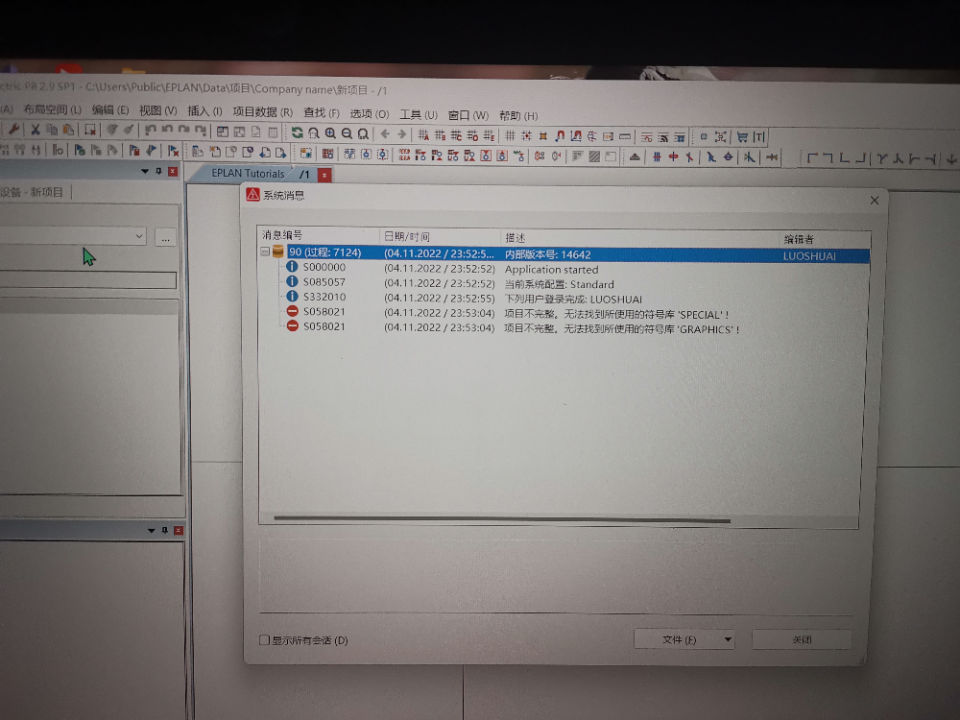Click the green Redraw refresh icon
960x720 pixels.
[297, 133]
